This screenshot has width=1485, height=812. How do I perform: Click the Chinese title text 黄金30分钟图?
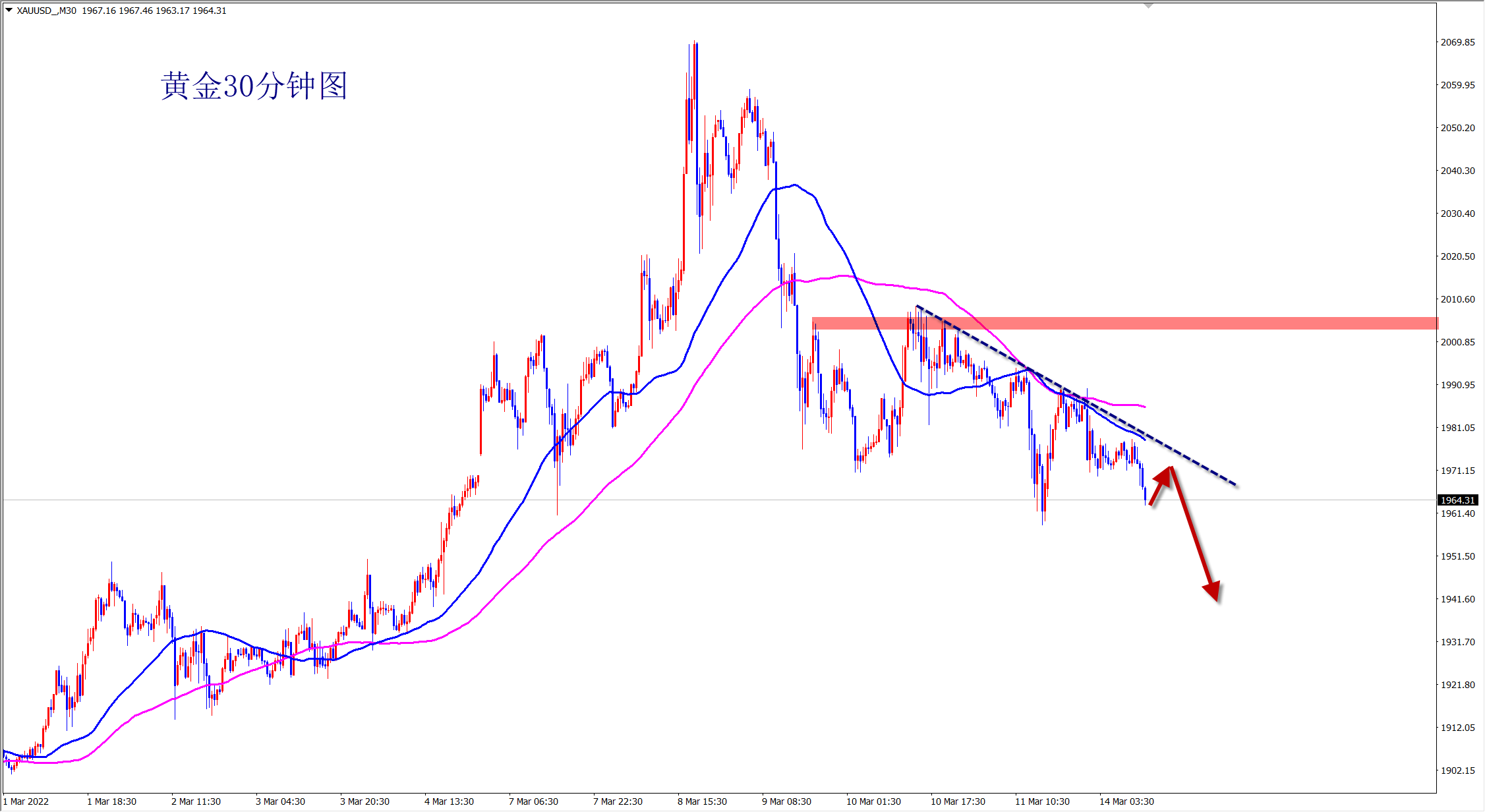254,86
